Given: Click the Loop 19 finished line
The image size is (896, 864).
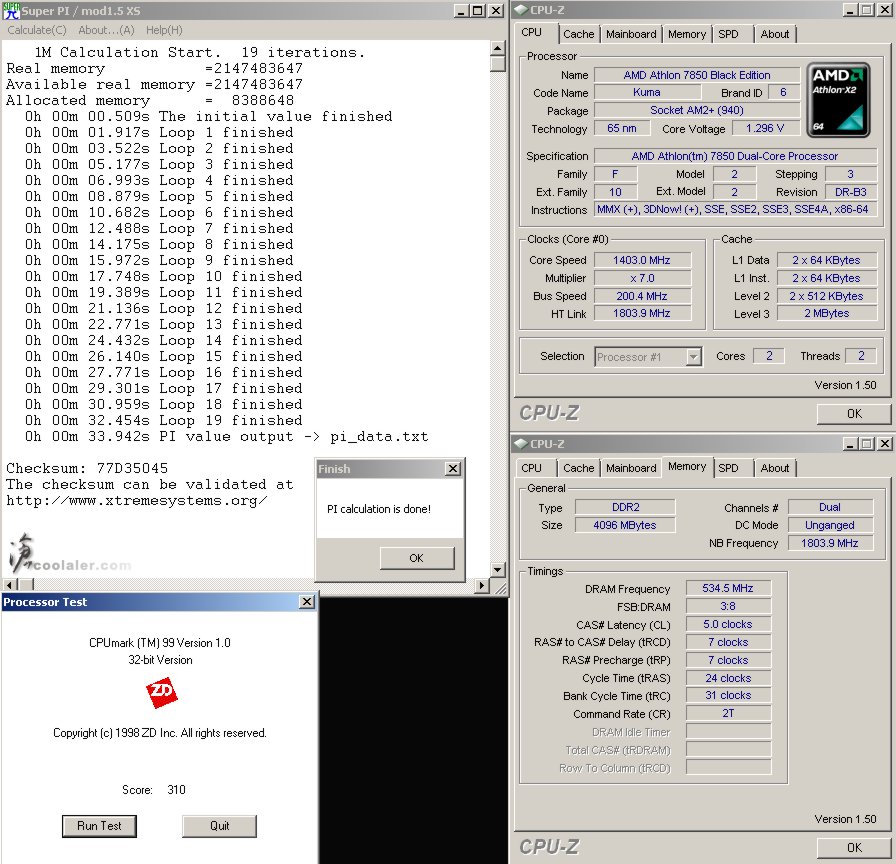Looking at the screenshot, I should click(163, 421).
